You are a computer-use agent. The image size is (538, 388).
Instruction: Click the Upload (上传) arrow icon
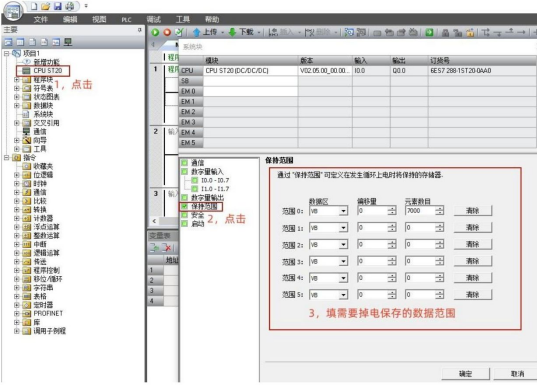click(197, 32)
